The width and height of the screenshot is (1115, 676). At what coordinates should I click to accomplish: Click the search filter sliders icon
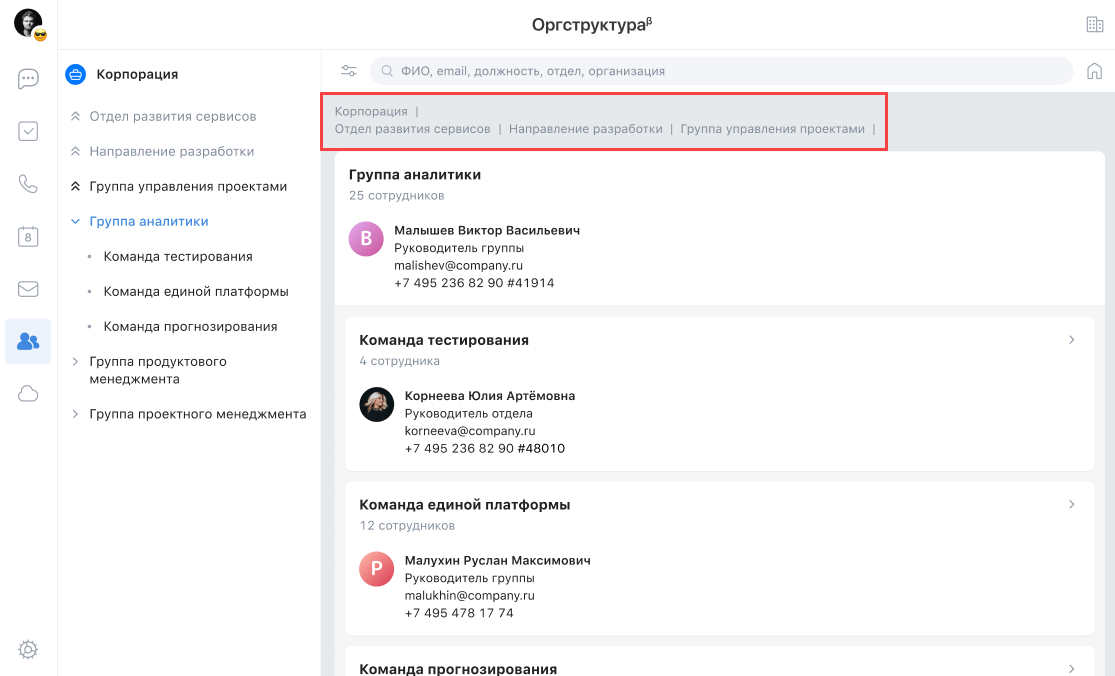[348, 71]
